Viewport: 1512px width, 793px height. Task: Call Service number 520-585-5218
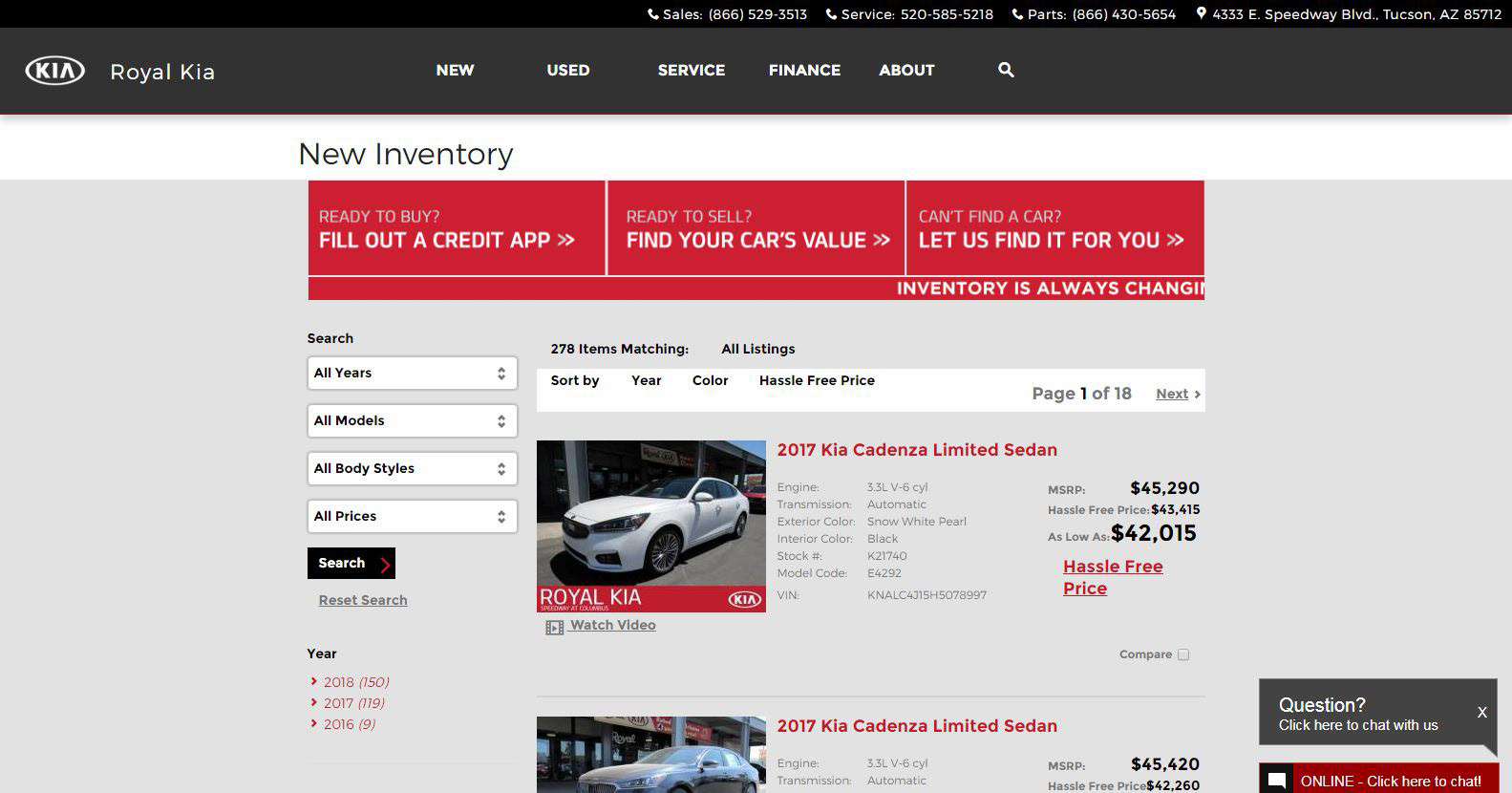click(947, 14)
